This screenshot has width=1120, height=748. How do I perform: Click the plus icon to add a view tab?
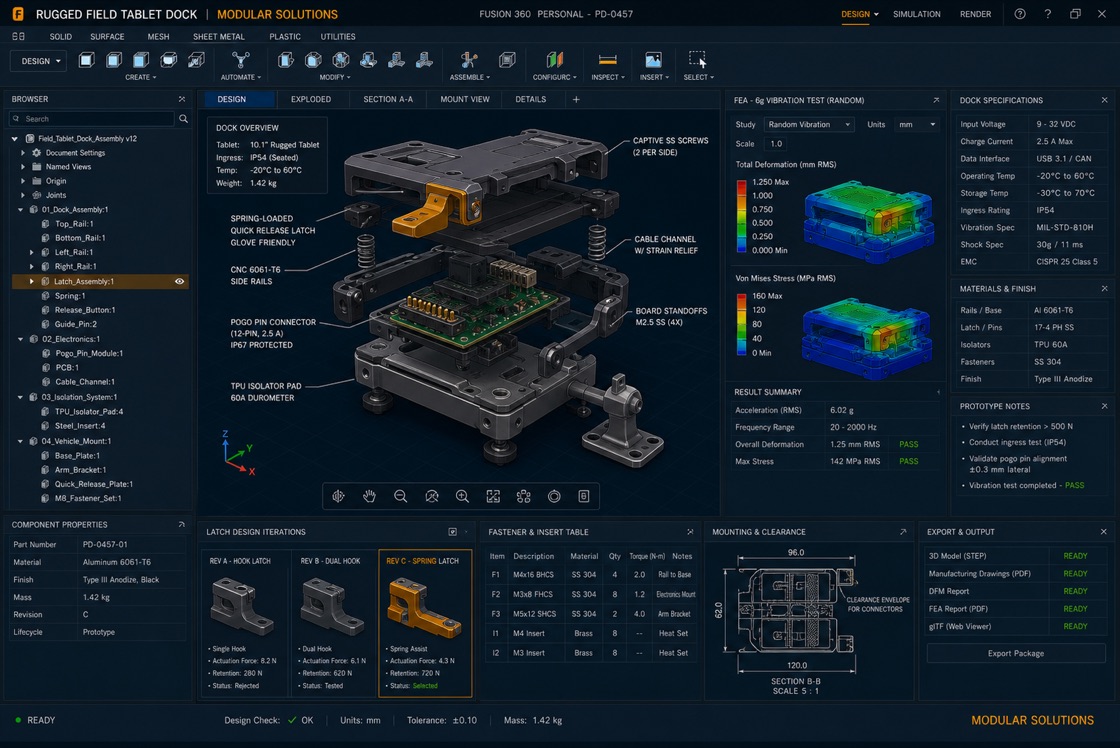(x=576, y=99)
